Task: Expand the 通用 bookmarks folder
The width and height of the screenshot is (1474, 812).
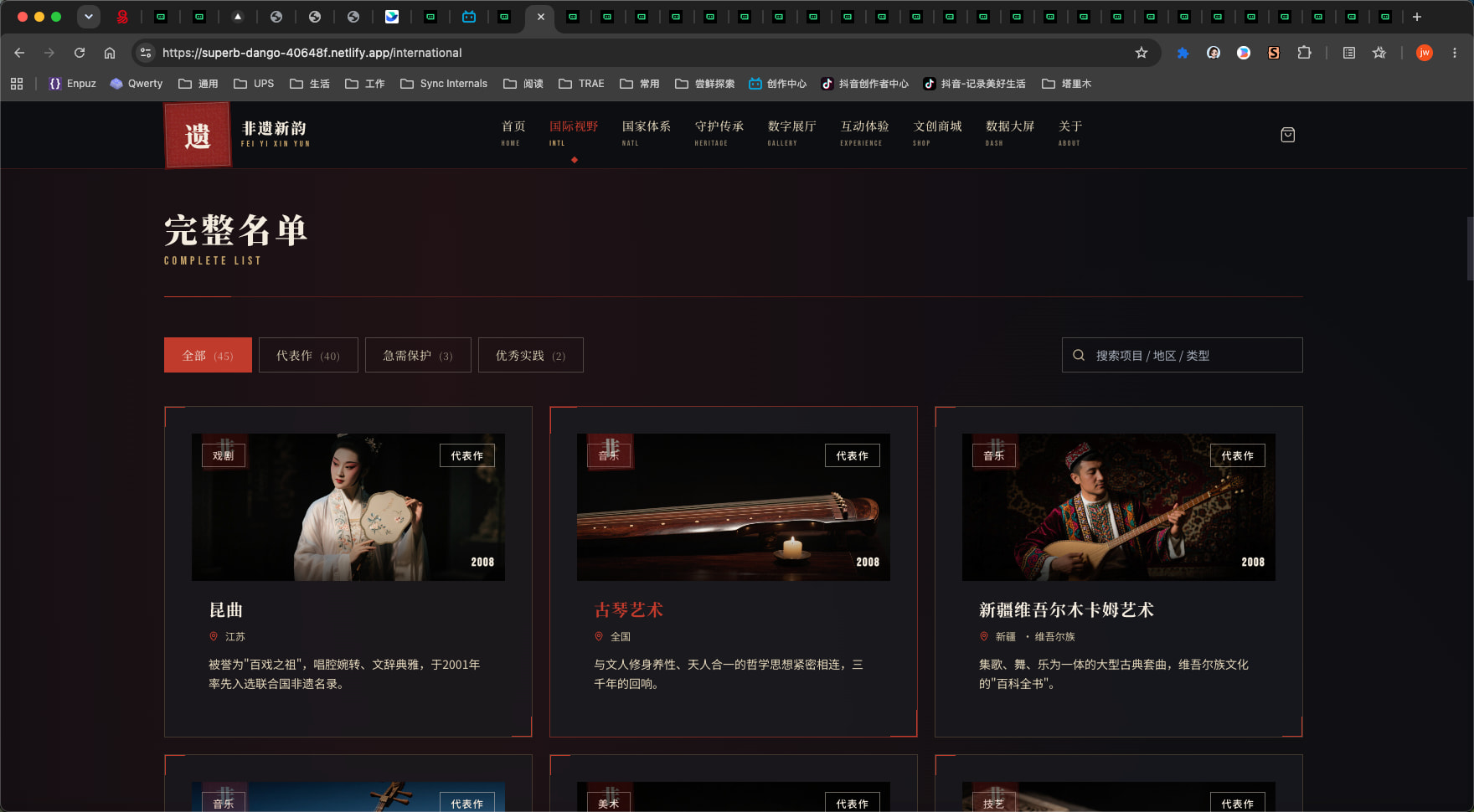Action: point(198,84)
